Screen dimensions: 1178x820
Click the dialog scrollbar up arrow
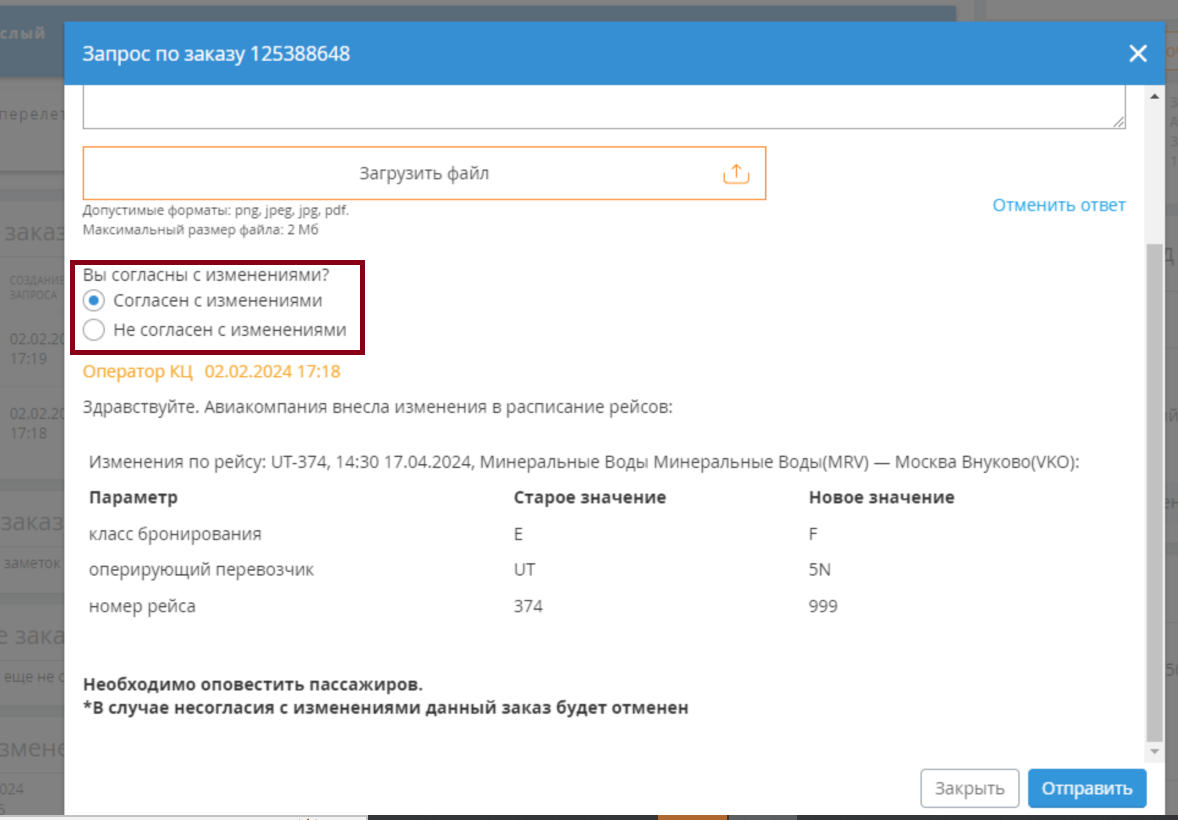(x=1155, y=97)
